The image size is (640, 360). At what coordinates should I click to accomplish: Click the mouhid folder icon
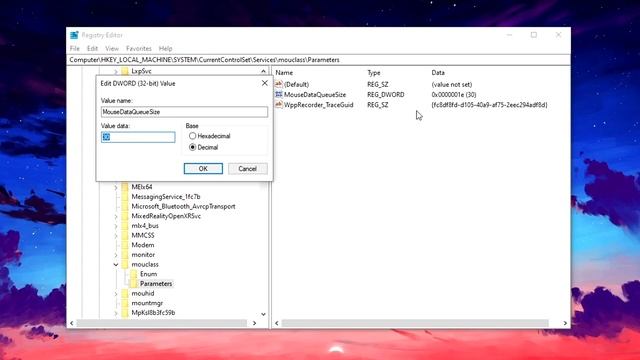pos(124,293)
